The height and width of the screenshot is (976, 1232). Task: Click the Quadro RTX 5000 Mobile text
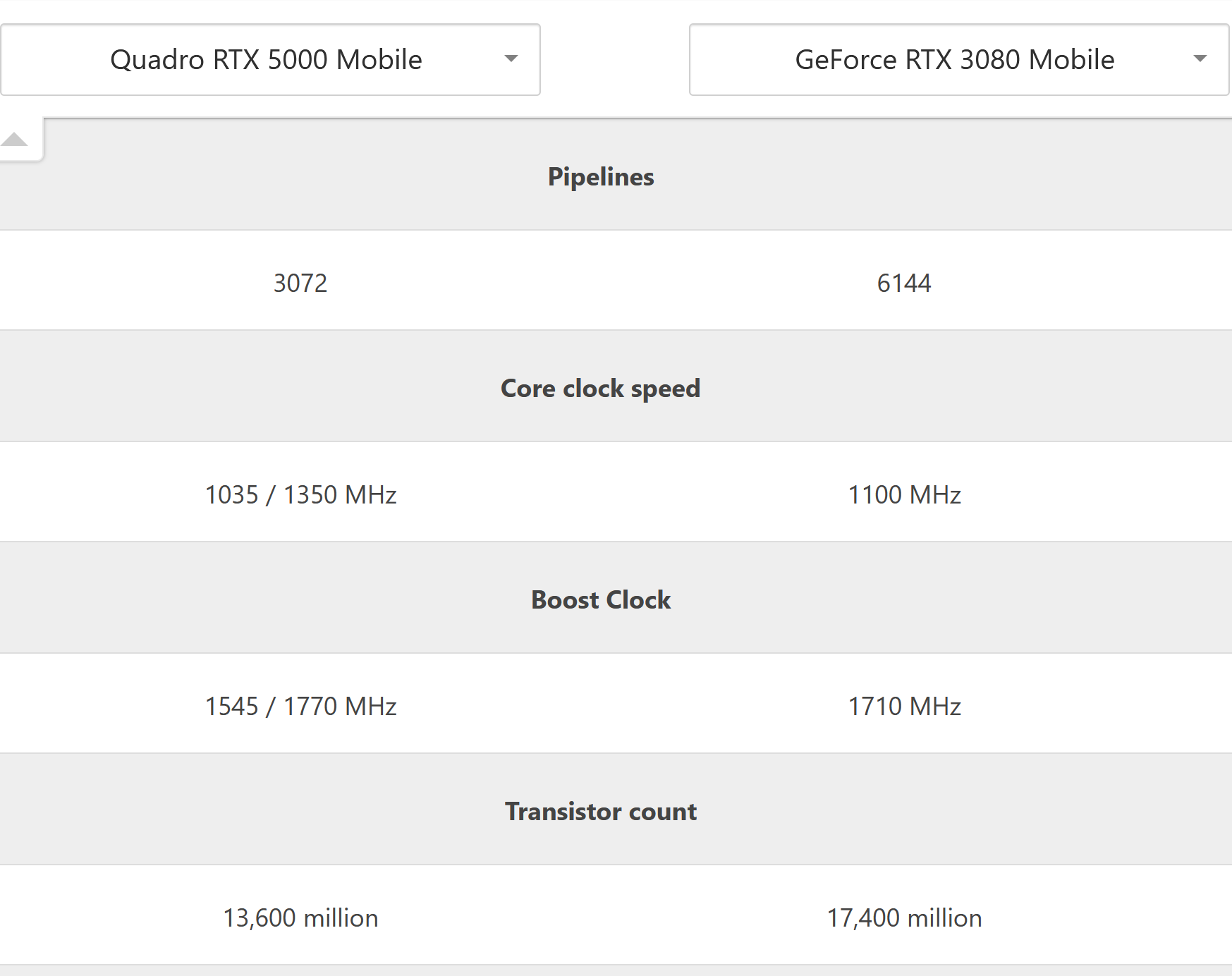click(266, 60)
